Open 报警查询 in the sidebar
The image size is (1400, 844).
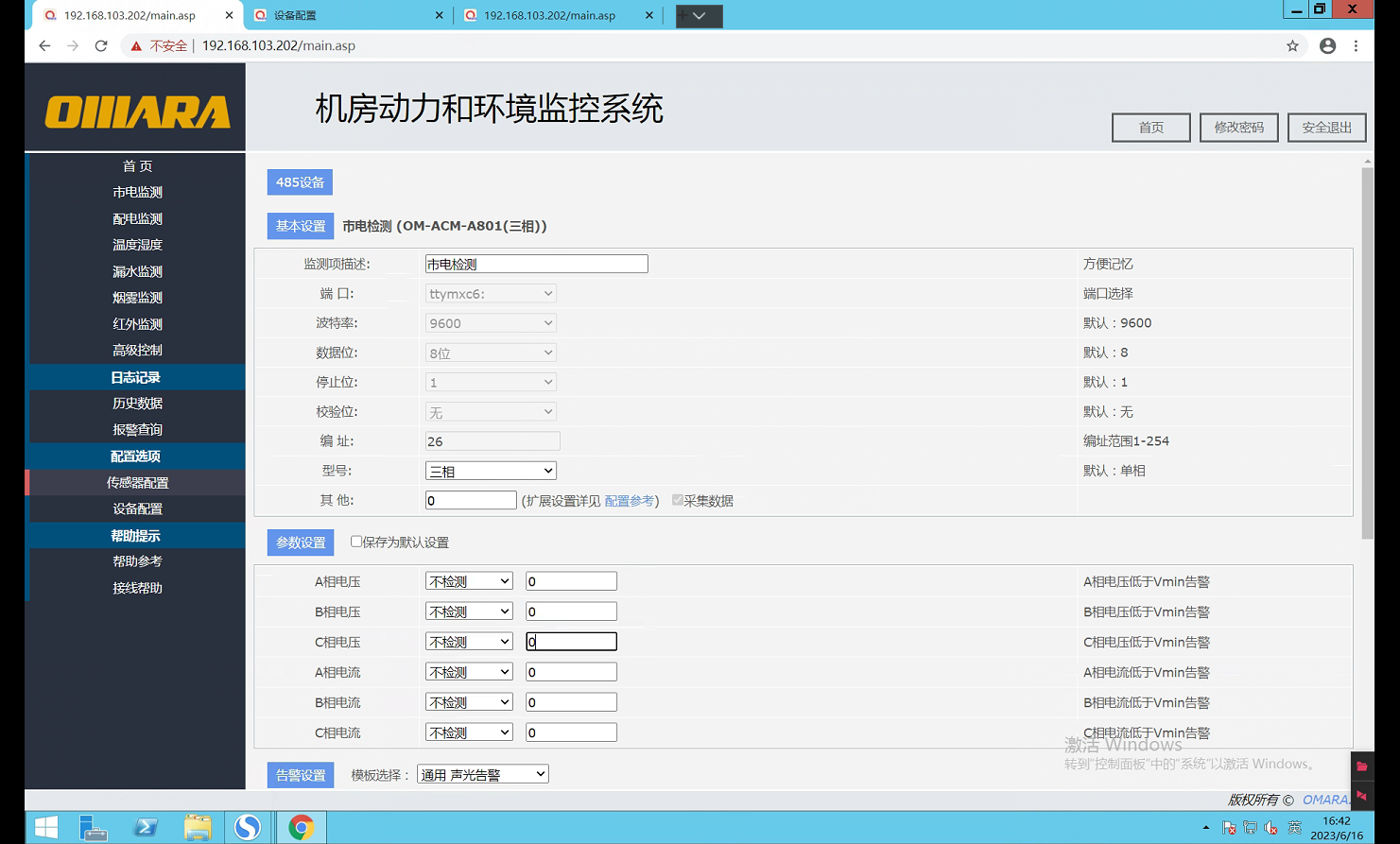coord(137,429)
